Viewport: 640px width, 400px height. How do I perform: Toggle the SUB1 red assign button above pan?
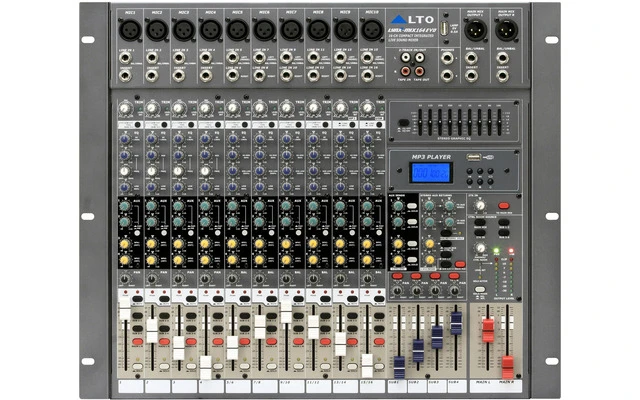[397, 276]
